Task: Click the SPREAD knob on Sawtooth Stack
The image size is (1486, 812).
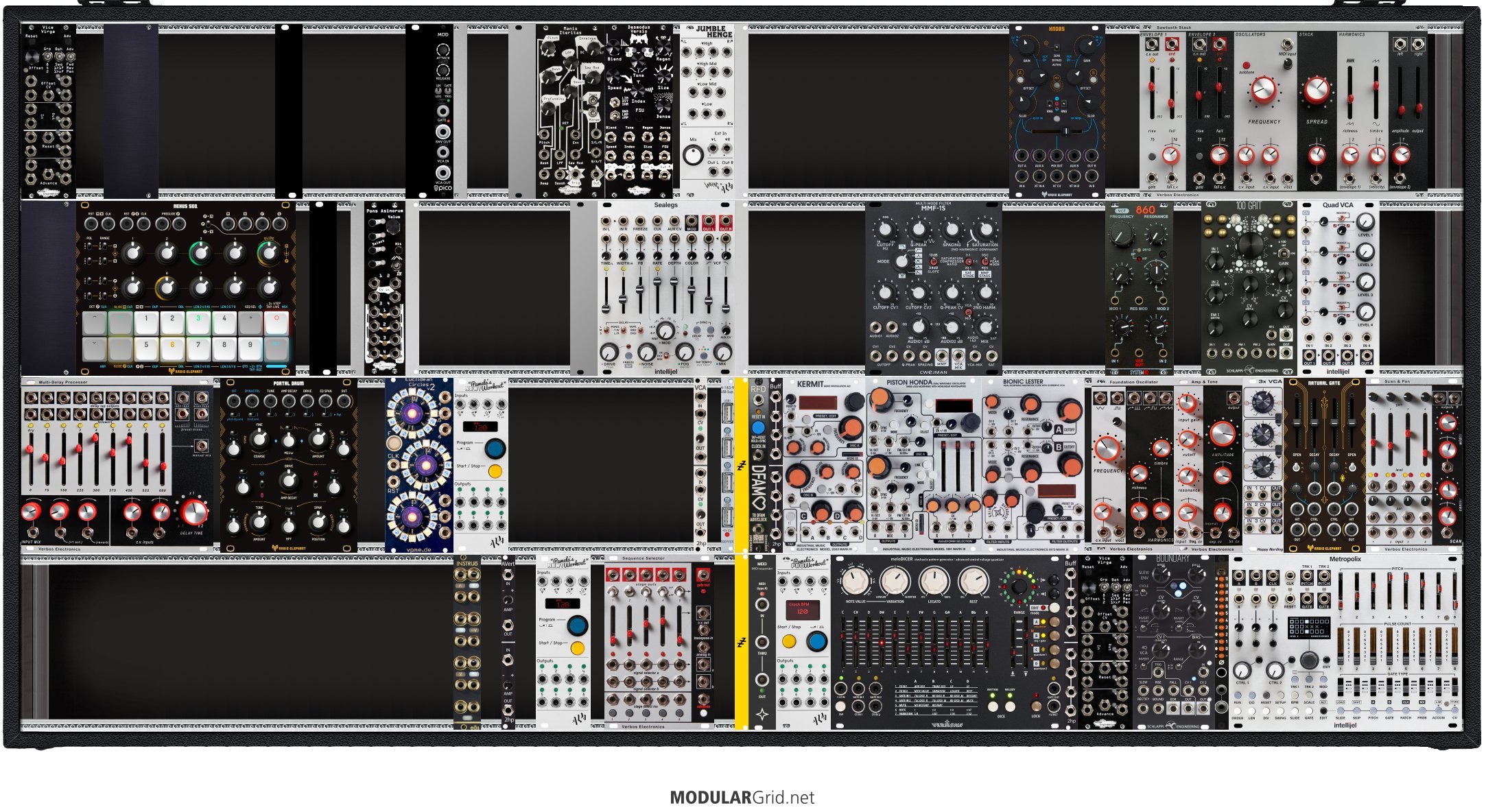Action: pos(1316,90)
